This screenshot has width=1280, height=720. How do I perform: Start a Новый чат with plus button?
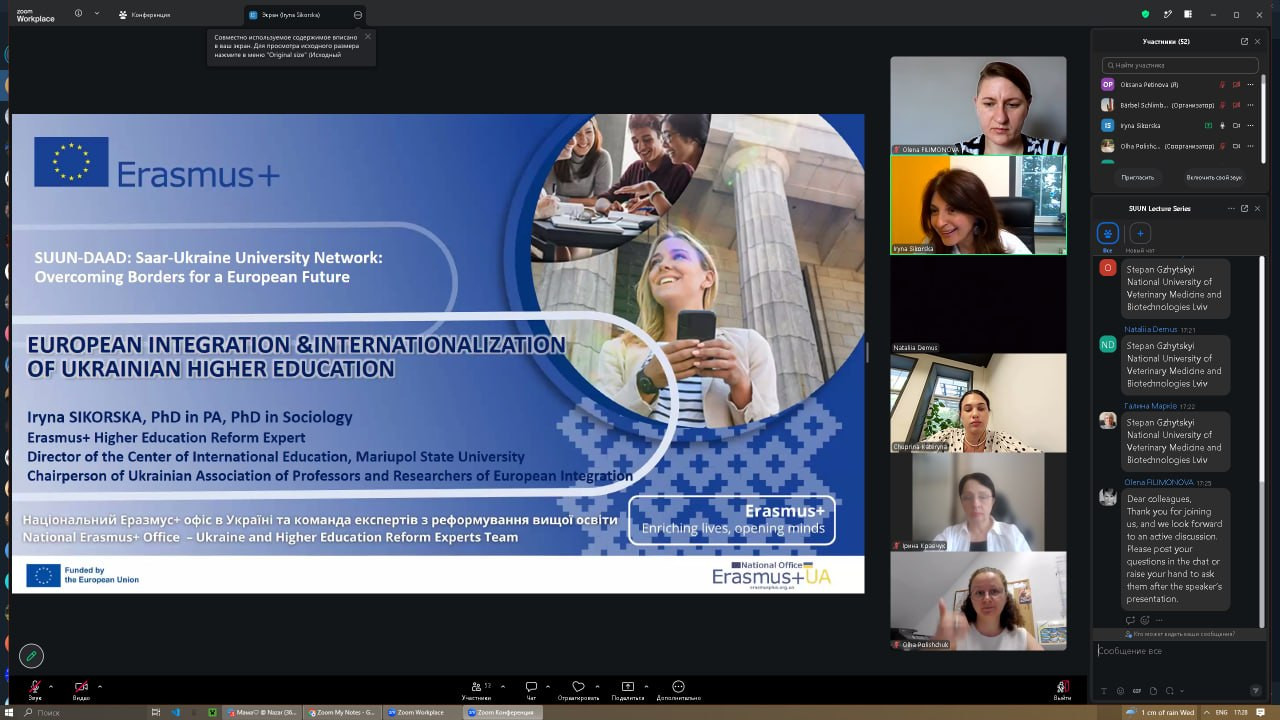[1140, 234]
